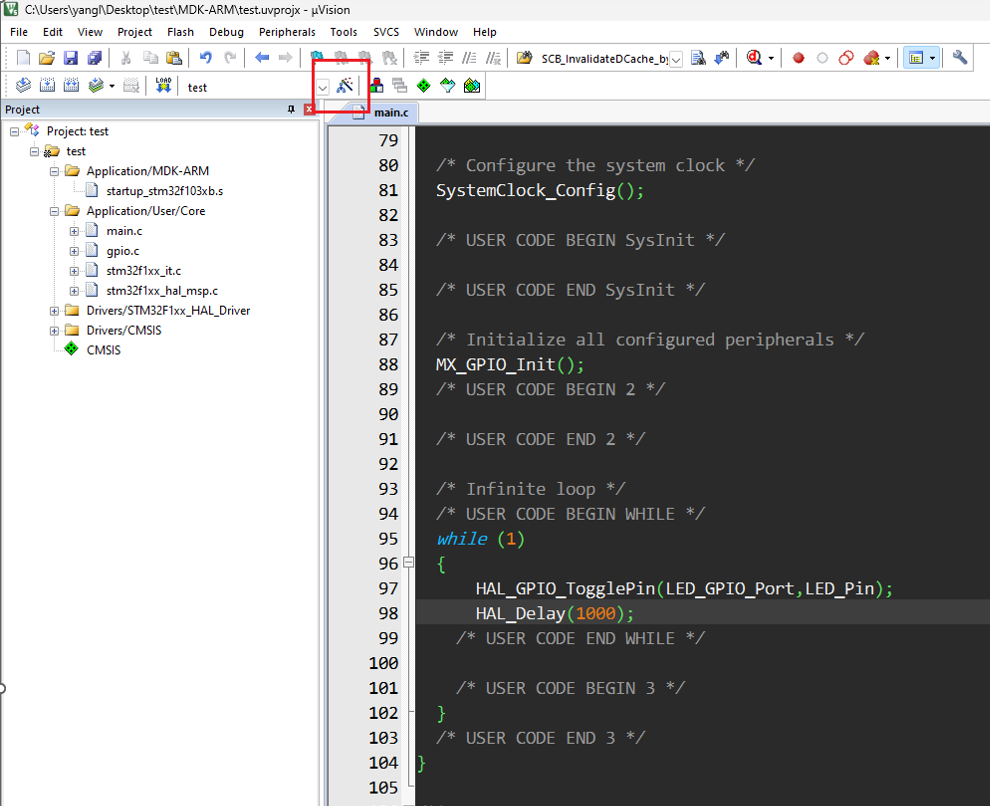
Task: Collapse the Application/User/Core folder
Action: 54,211
